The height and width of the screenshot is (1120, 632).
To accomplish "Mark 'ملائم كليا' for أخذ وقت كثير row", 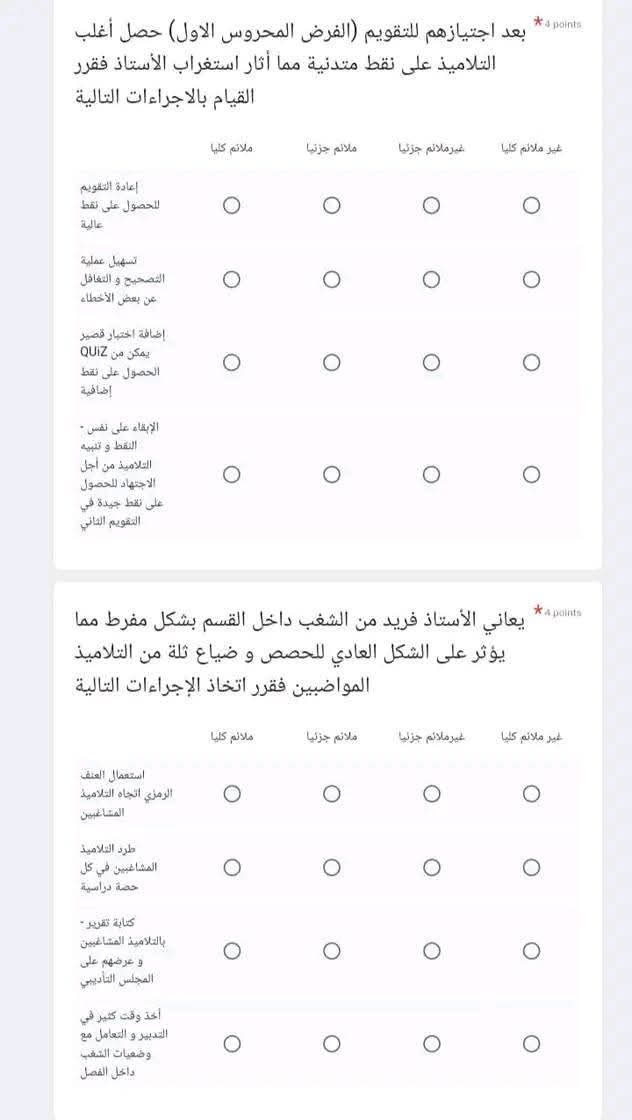I will tap(232, 1044).
